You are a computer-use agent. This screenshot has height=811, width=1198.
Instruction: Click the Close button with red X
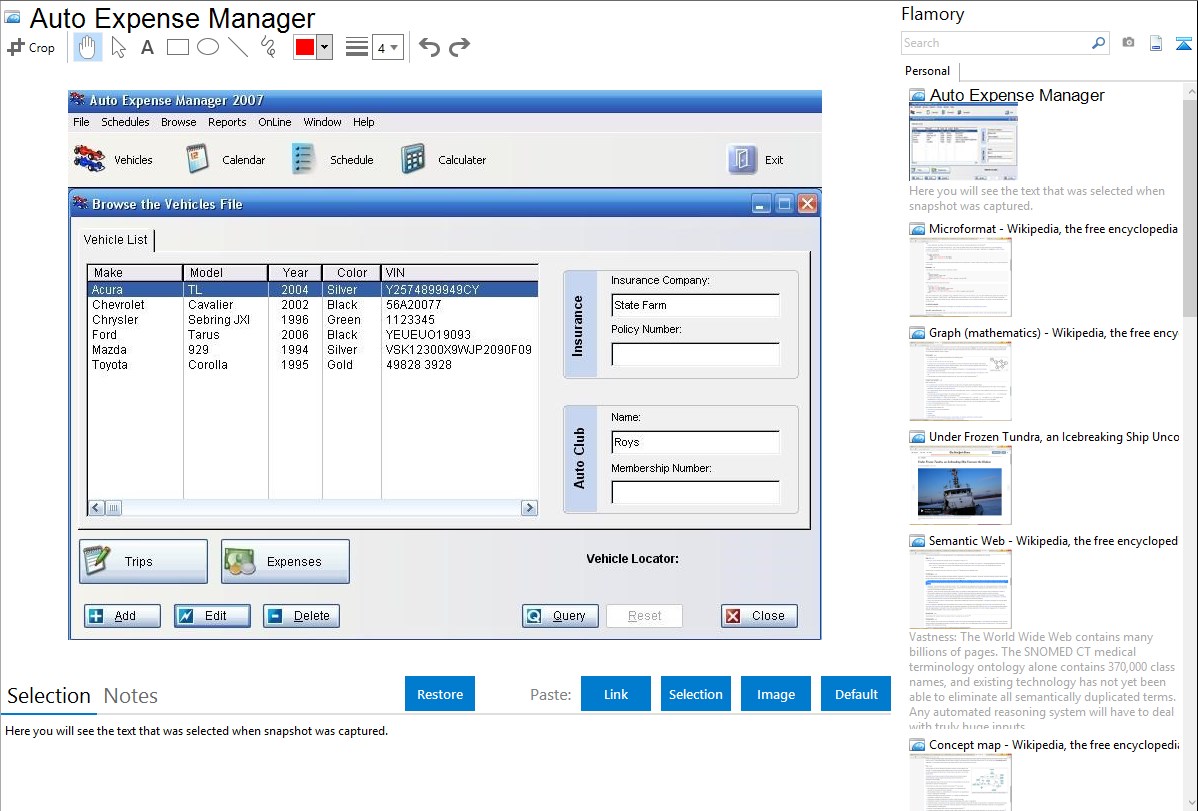(759, 616)
